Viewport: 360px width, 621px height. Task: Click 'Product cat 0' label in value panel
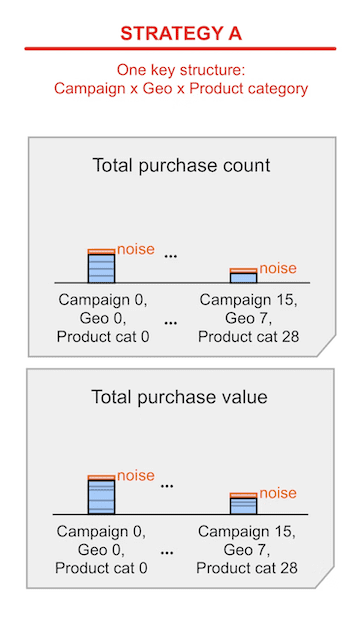(x=101, y=568)
